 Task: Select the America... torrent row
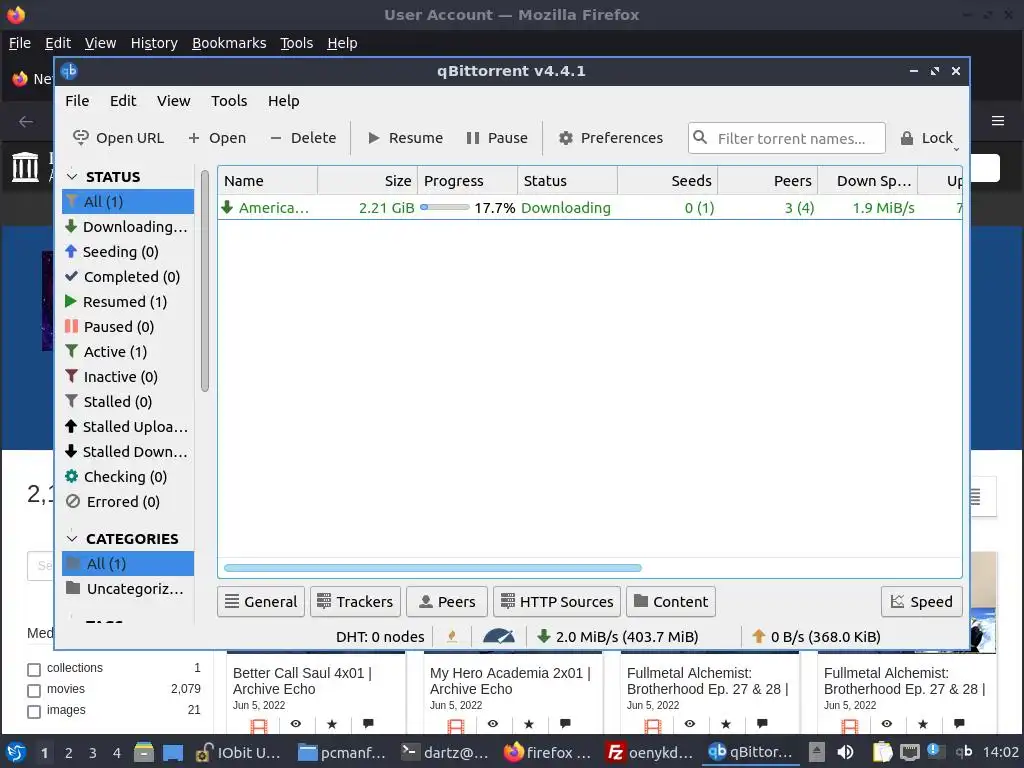(590, 208)
